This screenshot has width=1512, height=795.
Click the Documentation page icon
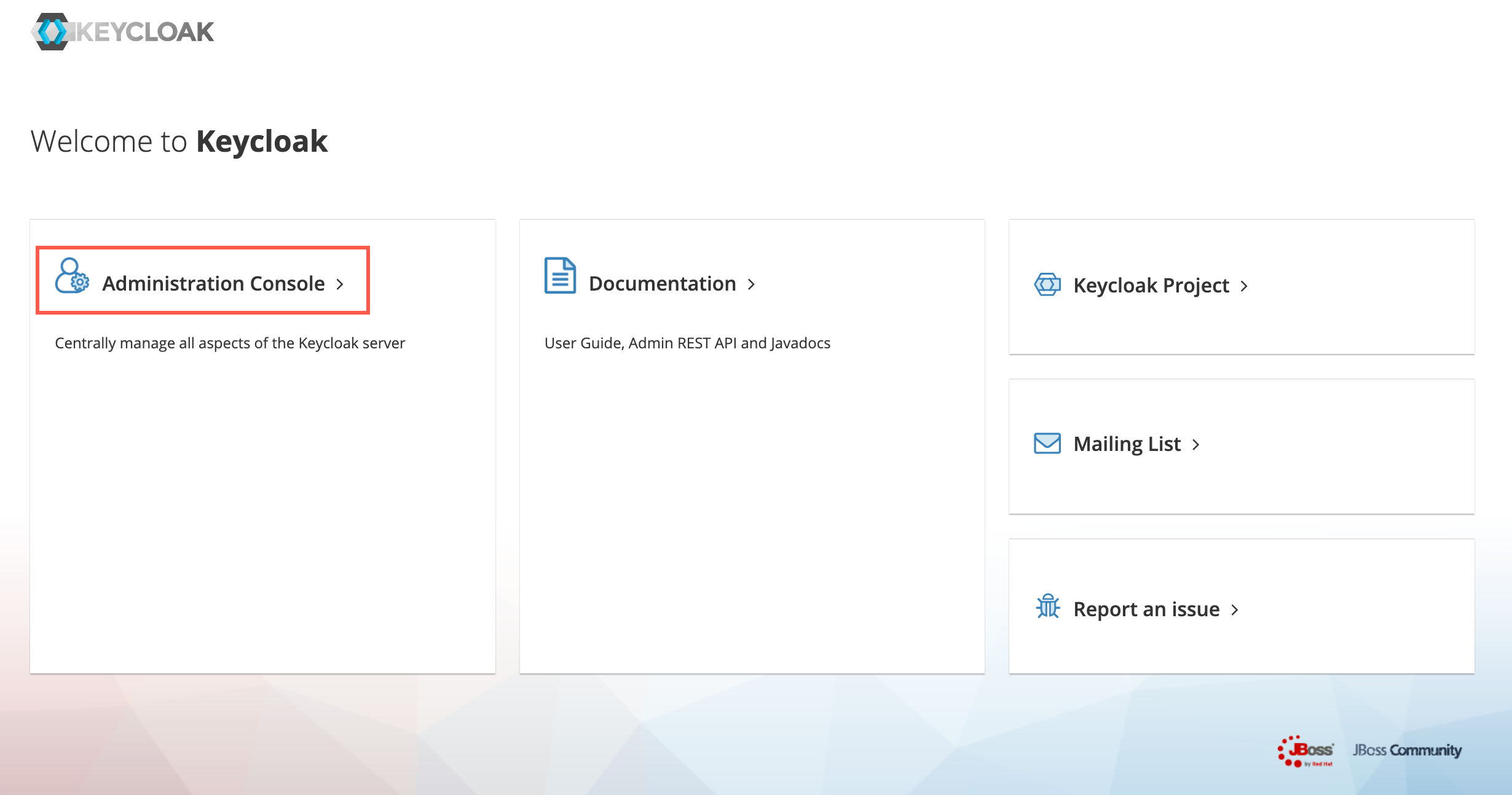pos(559,276)
